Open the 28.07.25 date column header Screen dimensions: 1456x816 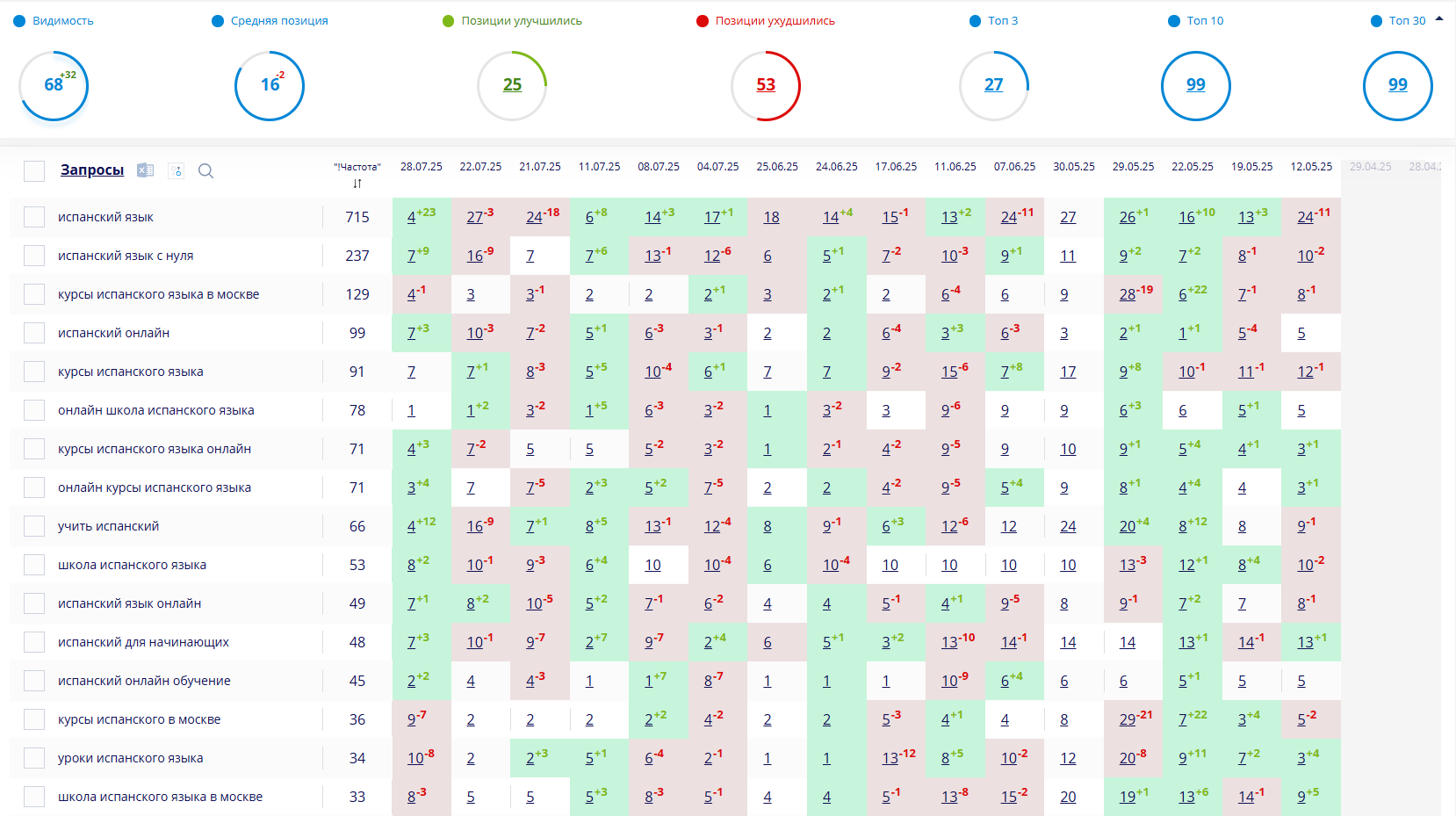coord(421,167)
